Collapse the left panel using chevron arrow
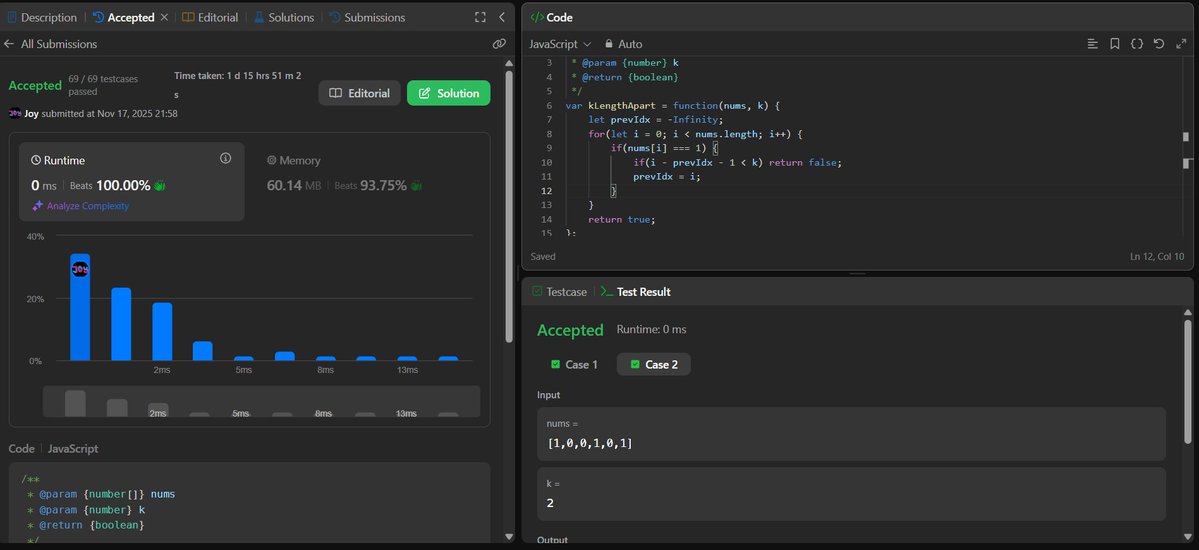Screen dimensions: 1199x550 [x=502, y=17]
